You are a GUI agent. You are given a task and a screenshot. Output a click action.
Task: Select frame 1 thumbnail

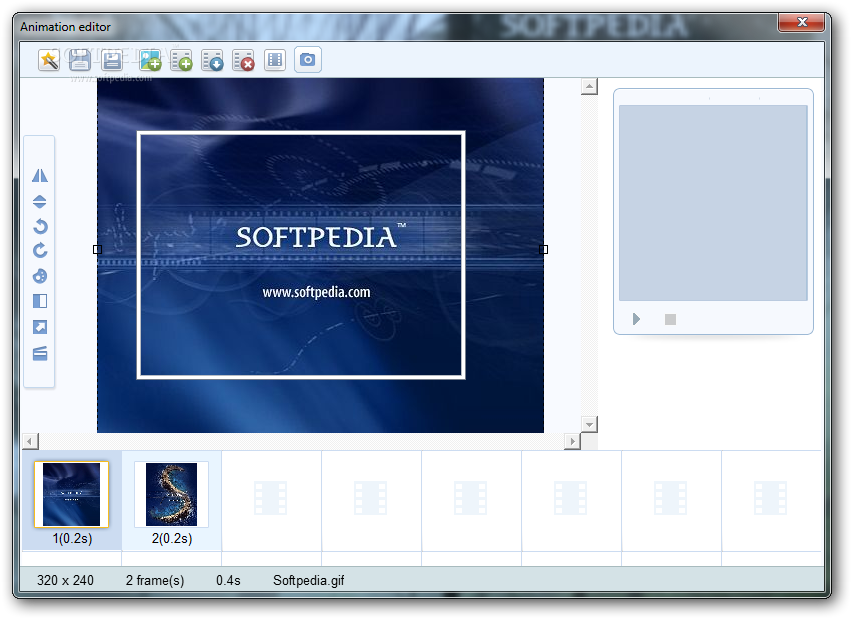(x=72, y=495)
